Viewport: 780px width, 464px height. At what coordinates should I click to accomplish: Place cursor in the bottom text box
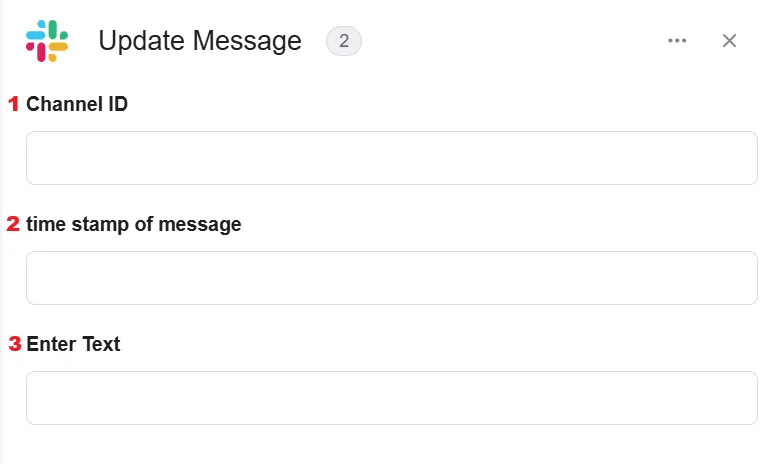click(391, 398)
